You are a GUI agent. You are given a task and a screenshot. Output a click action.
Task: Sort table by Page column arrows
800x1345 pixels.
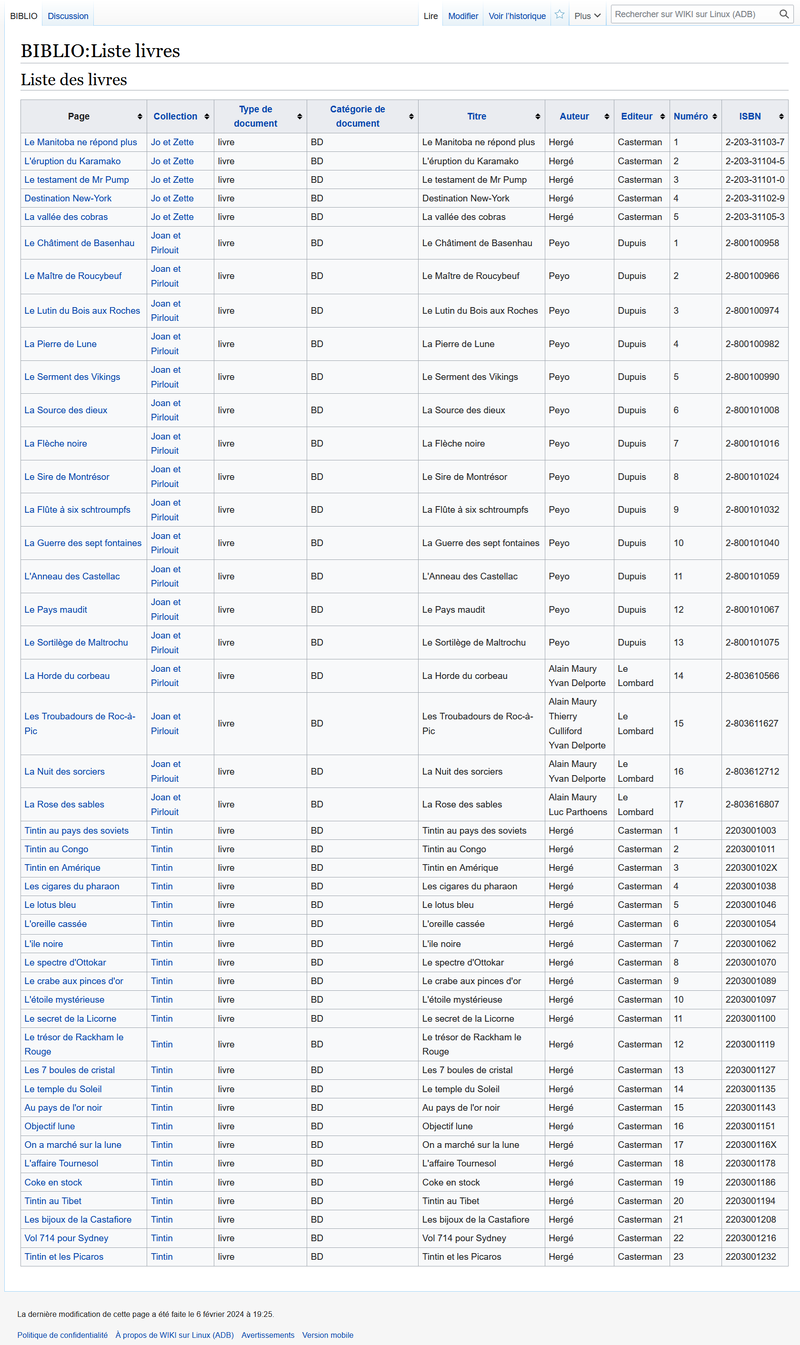point(139,117)
